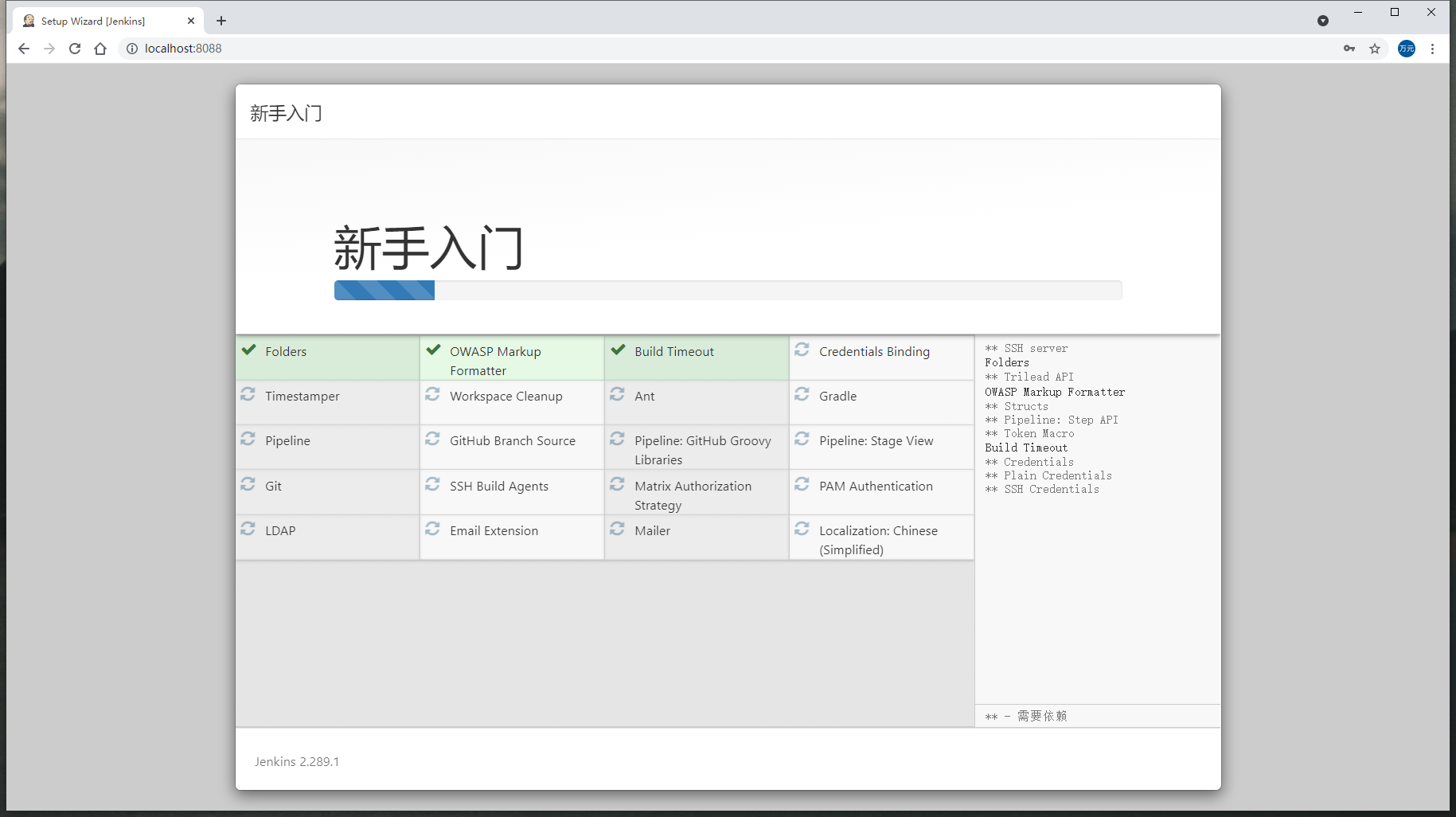The width and height of the screenshot is (1456, 817).
Task: Open the Chrome three-dot menu
Action: [x=1432, y=49]
